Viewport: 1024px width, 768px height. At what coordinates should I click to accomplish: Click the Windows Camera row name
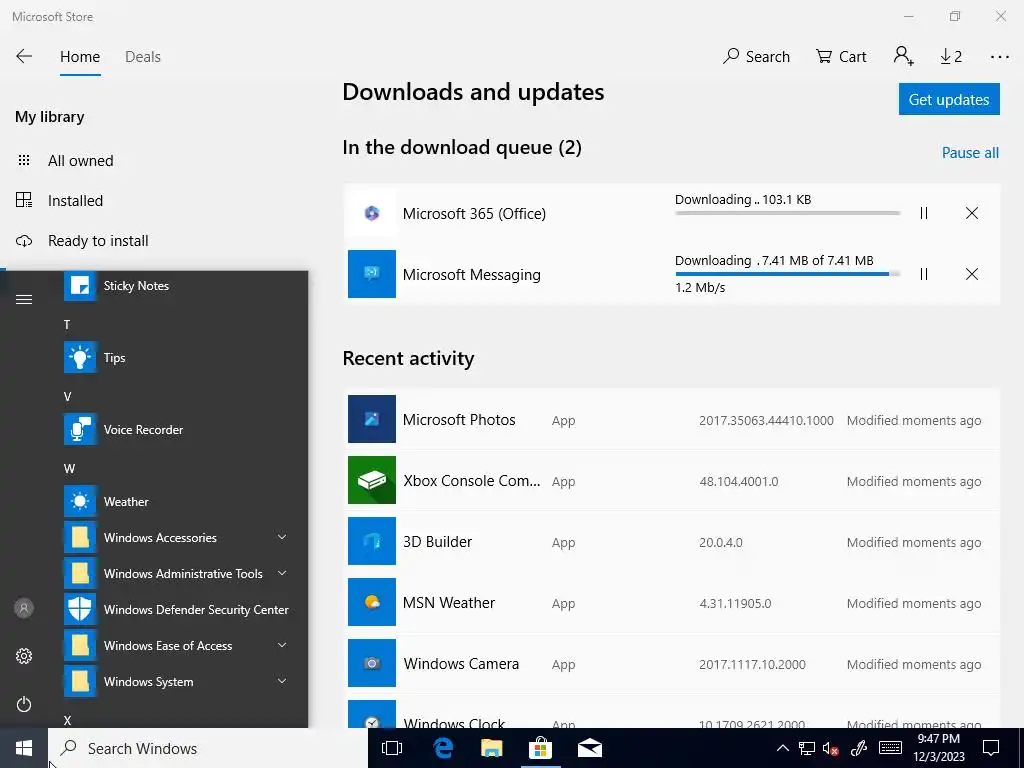[461, 664]
